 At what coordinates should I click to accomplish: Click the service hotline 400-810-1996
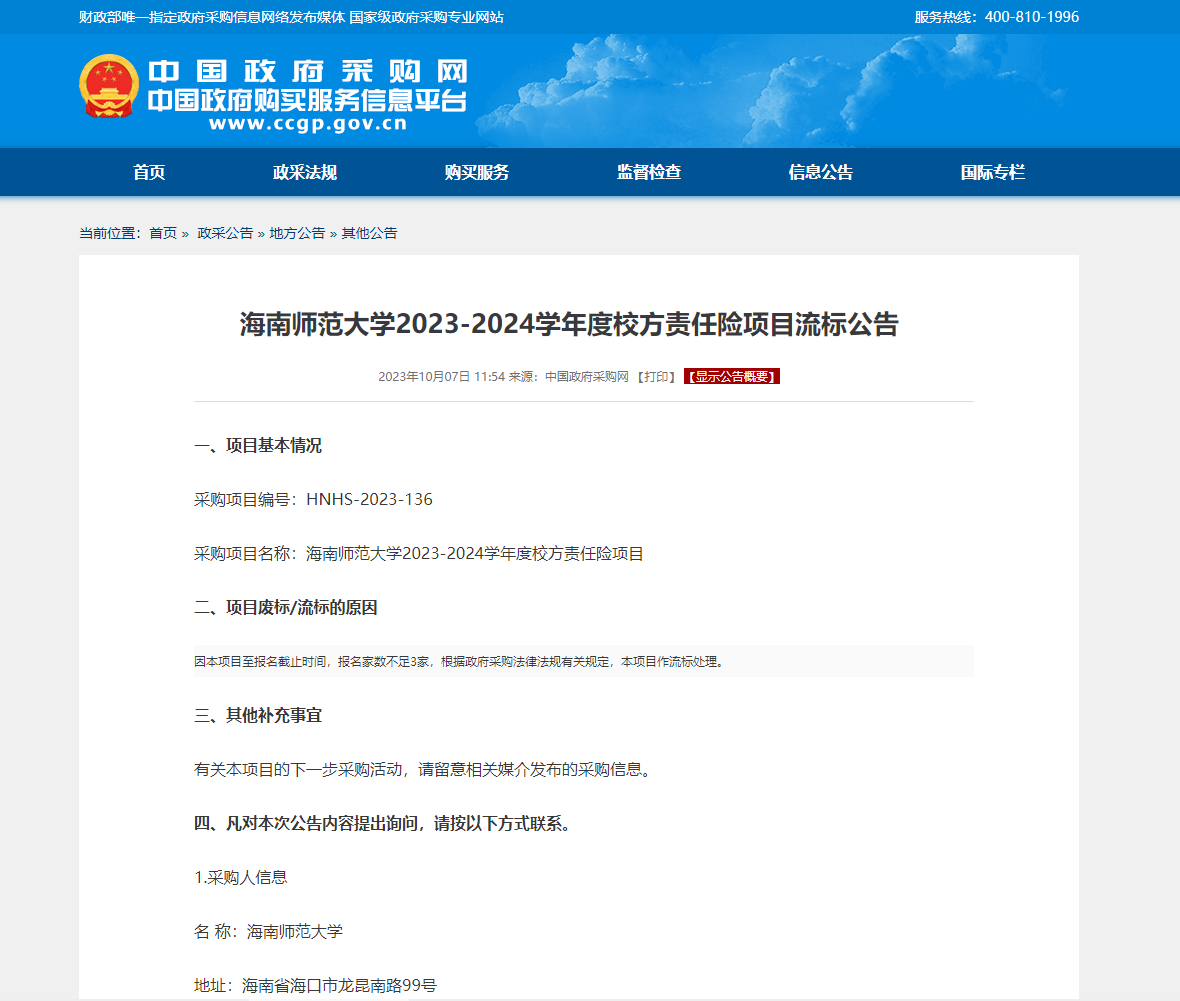click(1032, 17)
